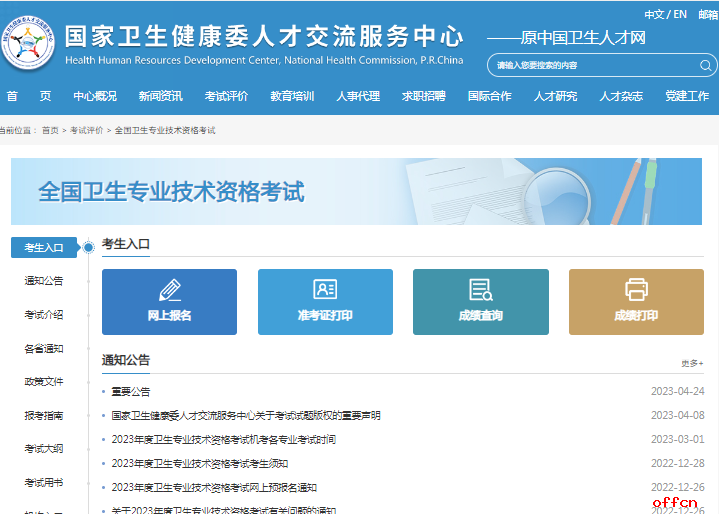Click the date 2023-04-08
The image size is (719, 514).
(x=677, y=415)
